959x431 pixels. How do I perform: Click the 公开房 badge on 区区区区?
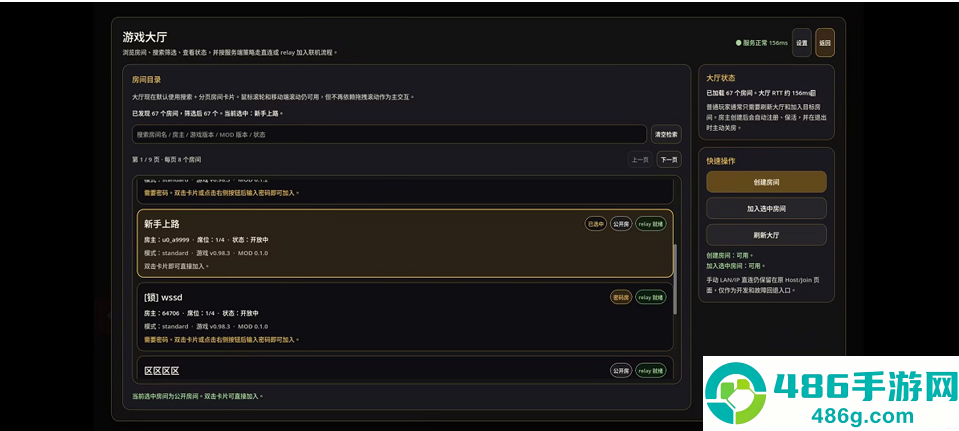(x=621, y=370)
